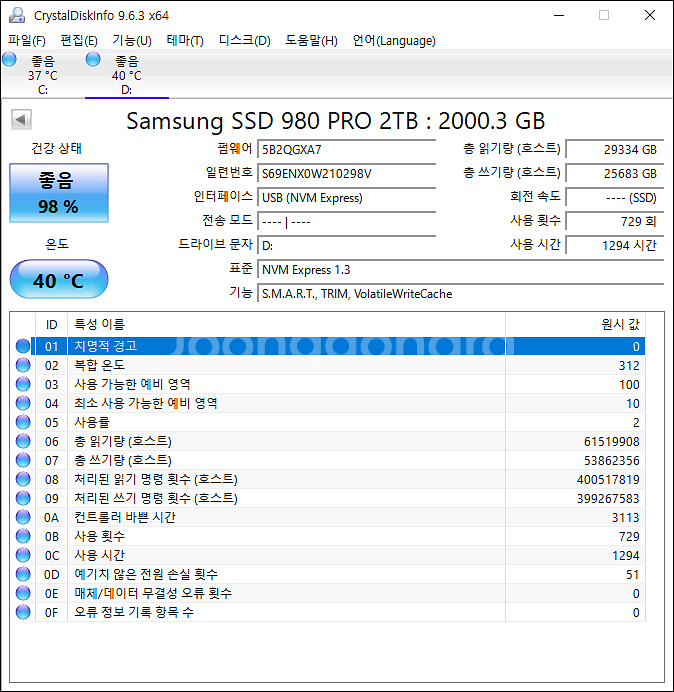
Task: Click the 40 °C temperature button
Action: pos(59,279)
